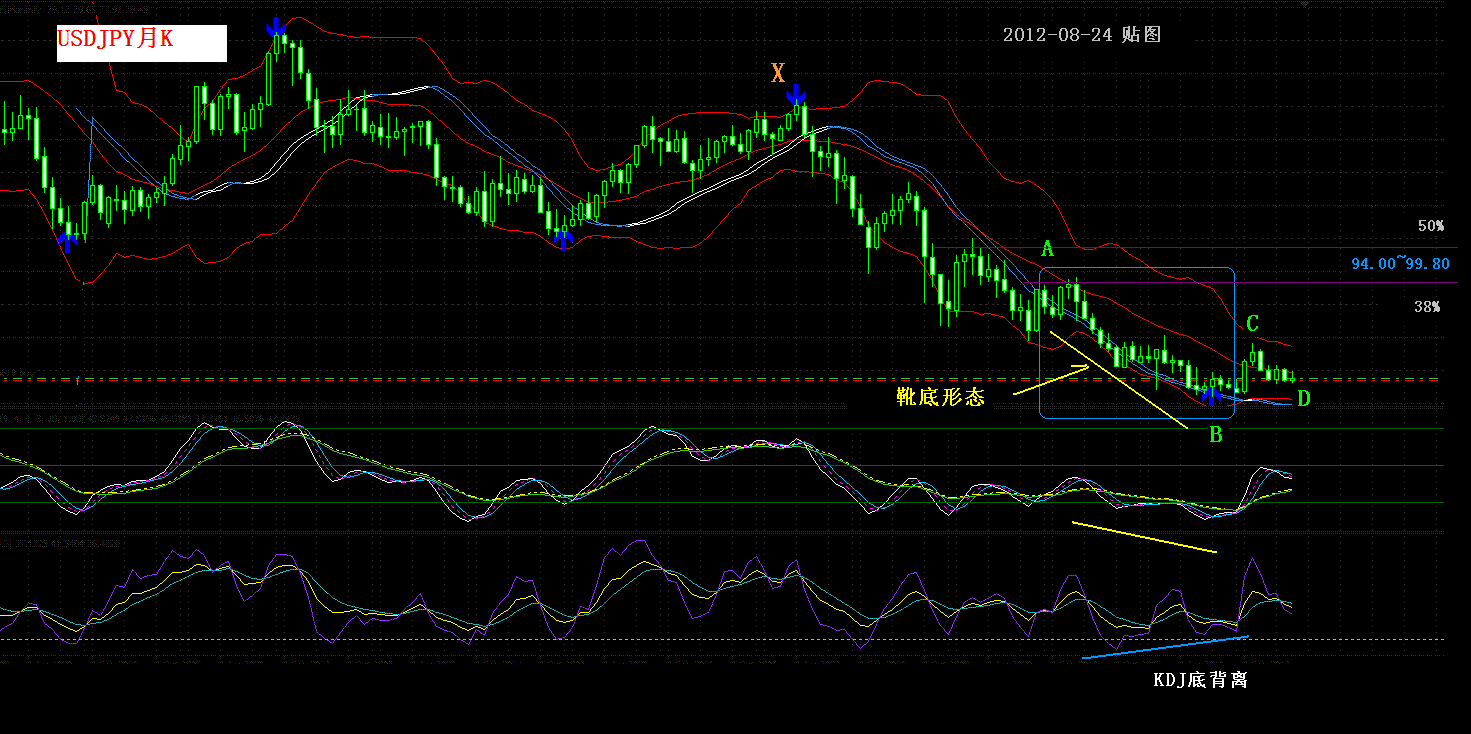Click the orange X wave marker label
This screenshot has height=734, width=1471.
(x=778, y=72)
